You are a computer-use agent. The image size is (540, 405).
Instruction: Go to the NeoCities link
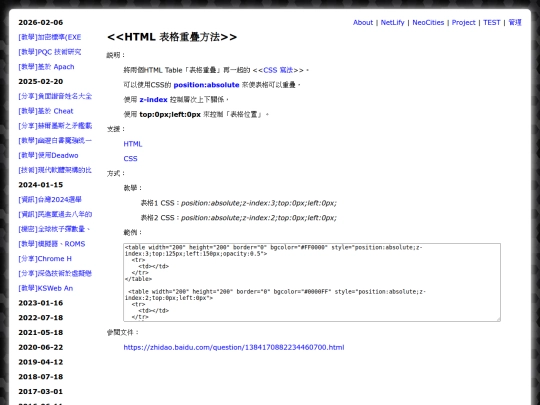[428, 22]
